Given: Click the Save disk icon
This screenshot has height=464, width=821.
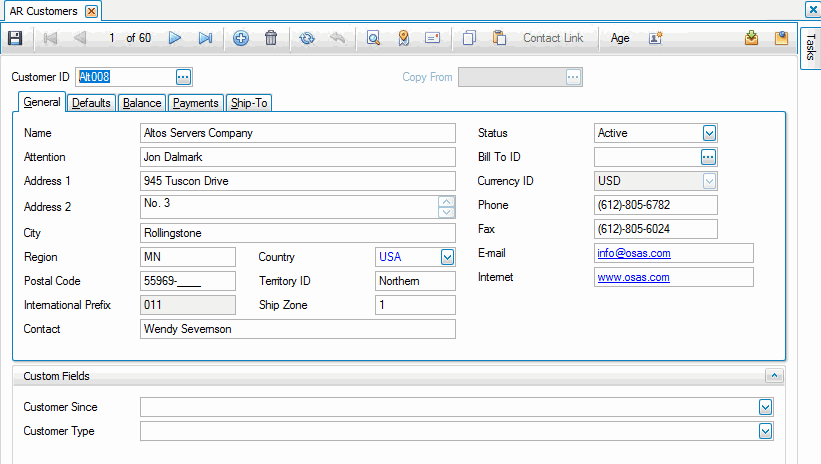Looking at the screenshot, I should [15, 38].
